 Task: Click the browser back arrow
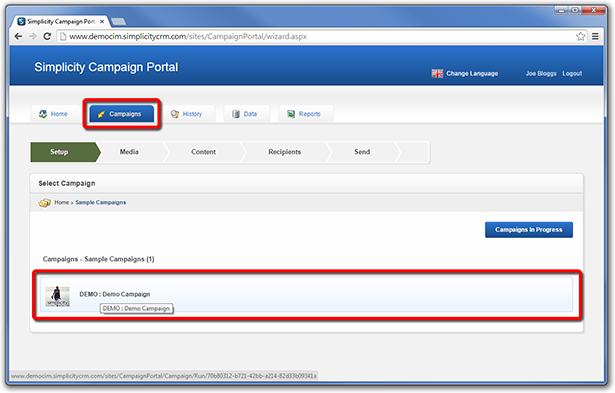point(18,36)
